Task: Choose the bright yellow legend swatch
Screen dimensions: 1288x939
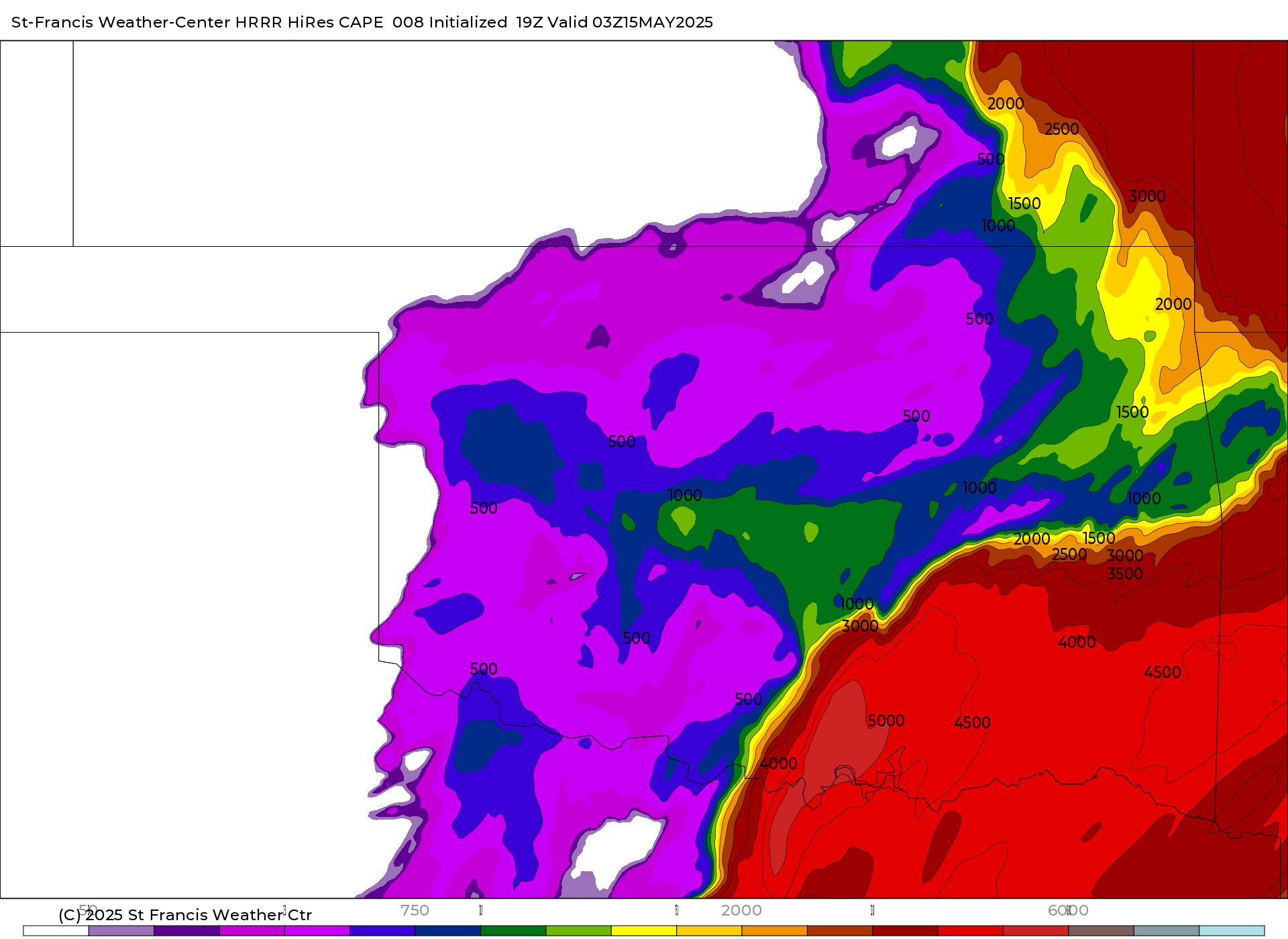Action: click(x=644, y=931)
